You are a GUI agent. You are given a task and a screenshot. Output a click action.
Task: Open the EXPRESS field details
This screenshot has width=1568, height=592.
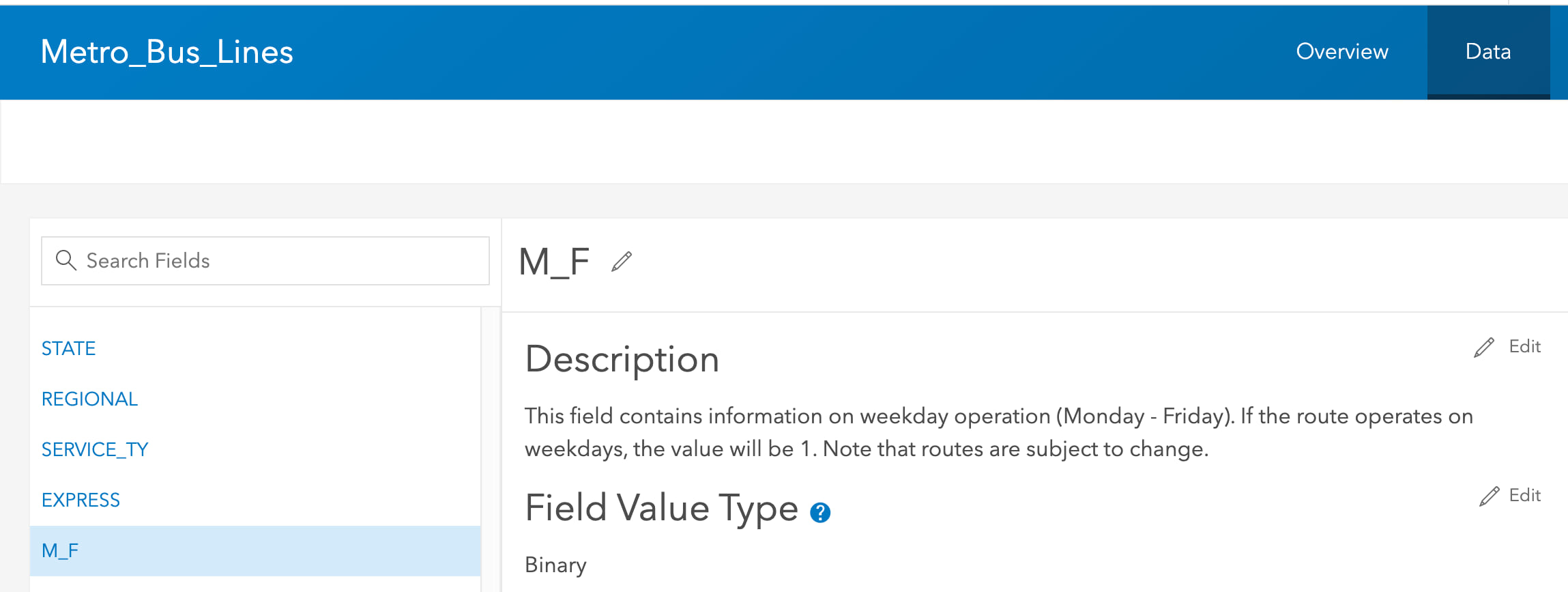81,500
